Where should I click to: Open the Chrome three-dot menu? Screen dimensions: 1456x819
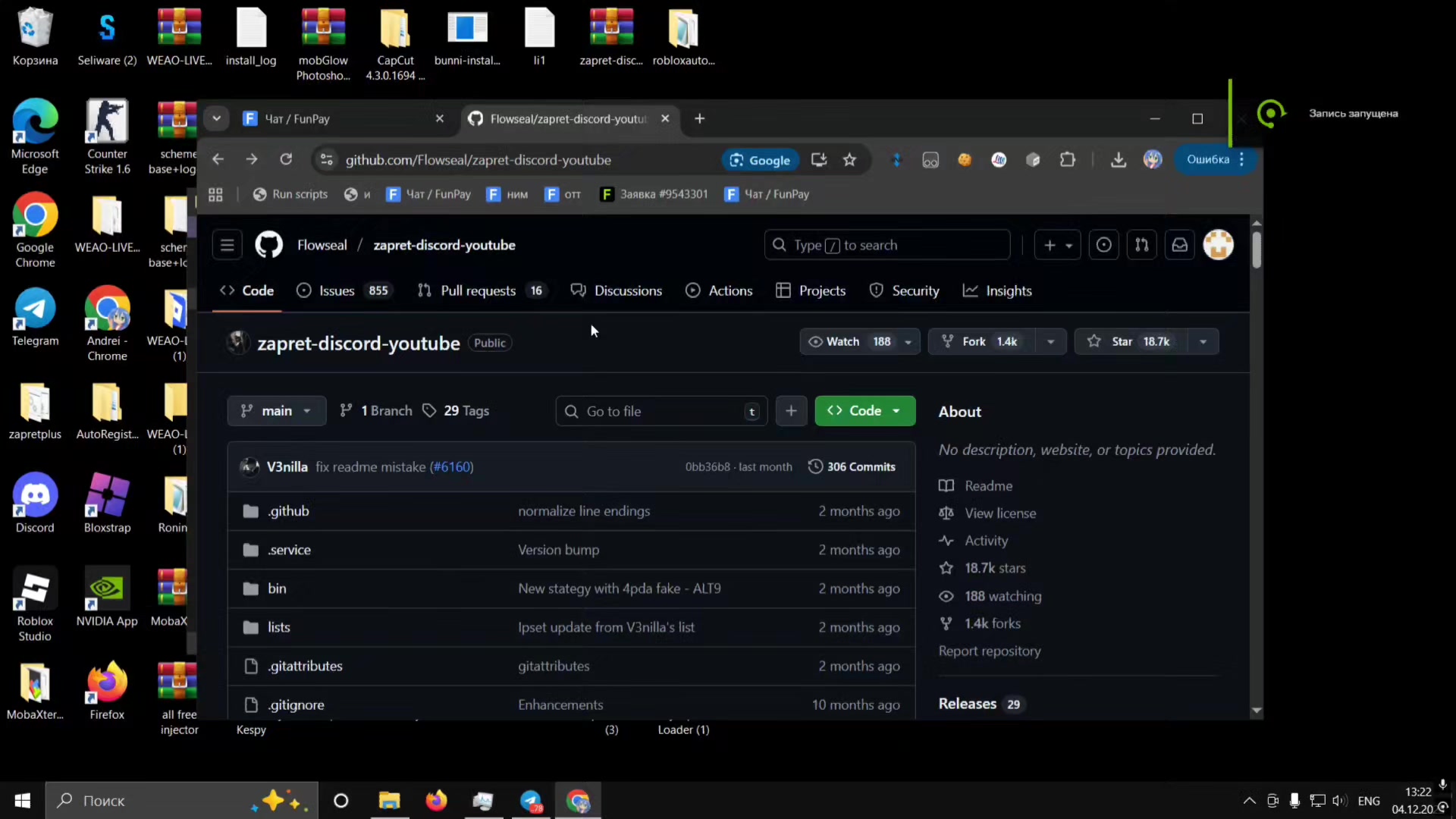click(x=1241, y=160)
